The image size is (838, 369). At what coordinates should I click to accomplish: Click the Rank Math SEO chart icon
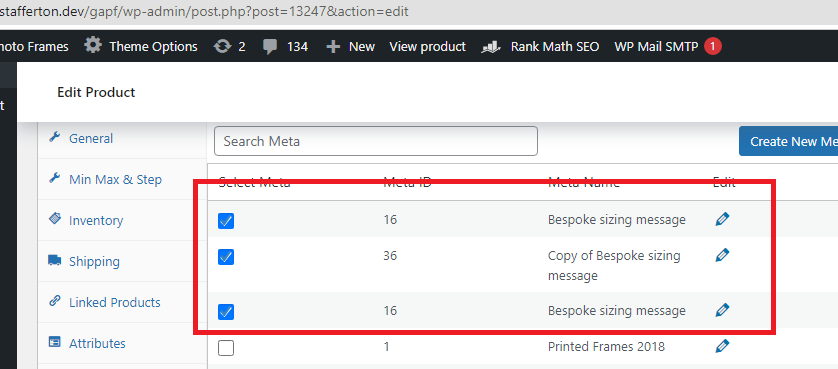click(x=490, y=47)
